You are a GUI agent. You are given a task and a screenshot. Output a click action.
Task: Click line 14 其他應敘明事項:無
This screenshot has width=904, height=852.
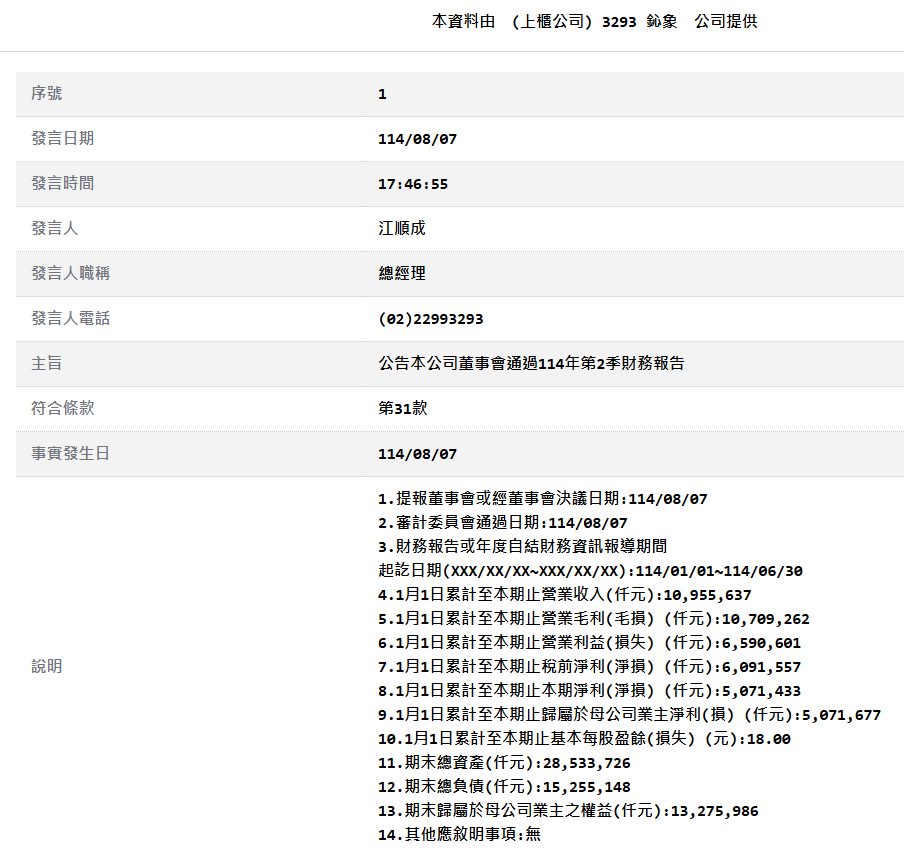(x=459, y=834)
